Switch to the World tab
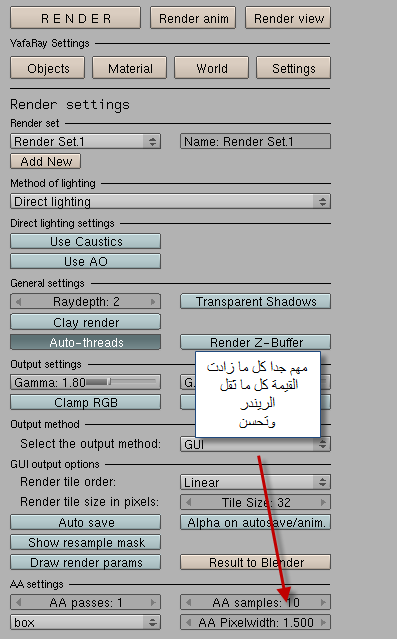The width and height of the screenshot is (397, 639). (212, 68)
